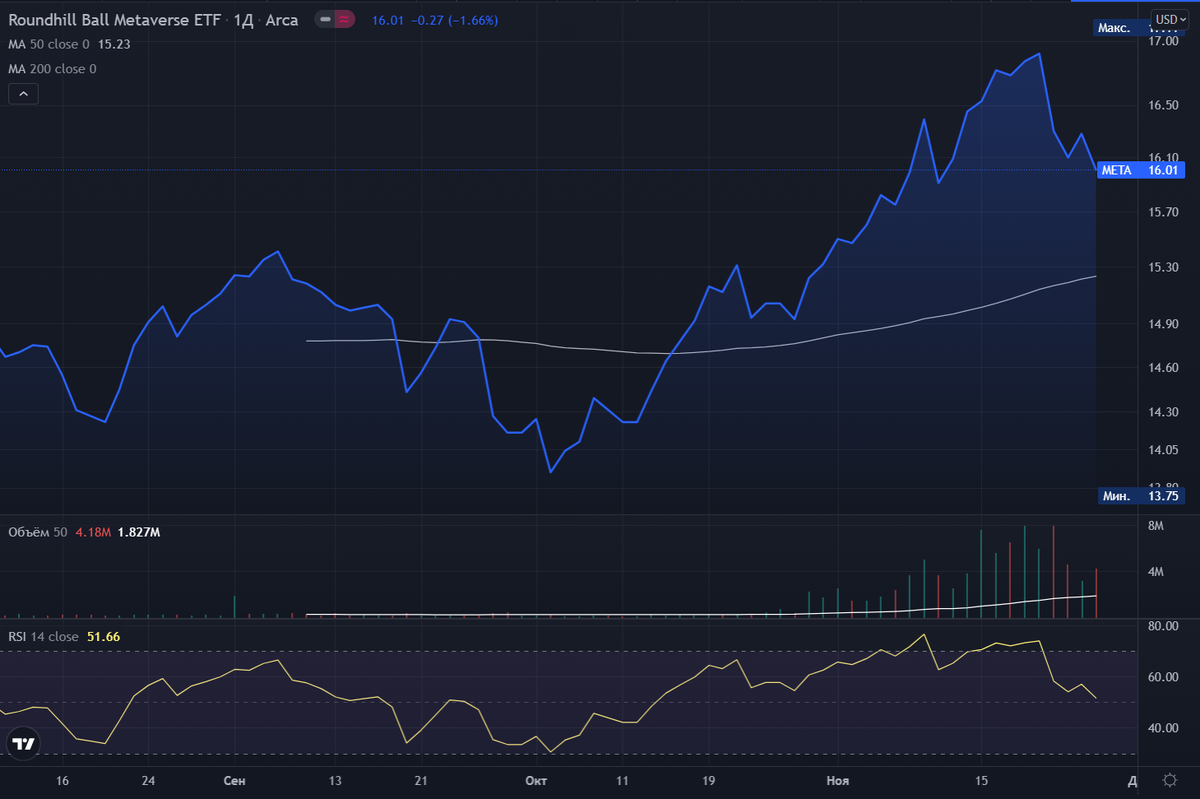
Task: Click the volume average value 1.827M
Action: pos(139,532)
